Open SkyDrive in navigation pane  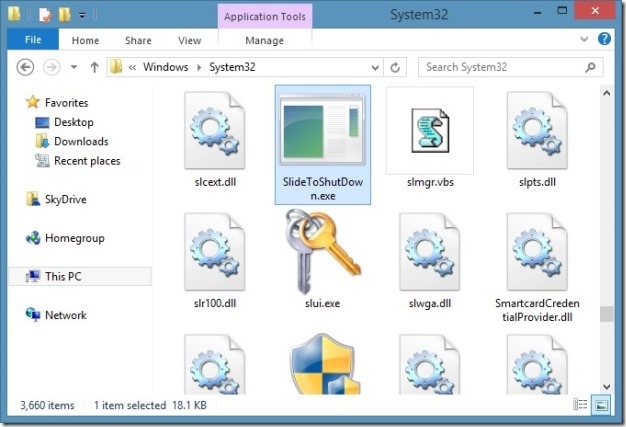65,199
